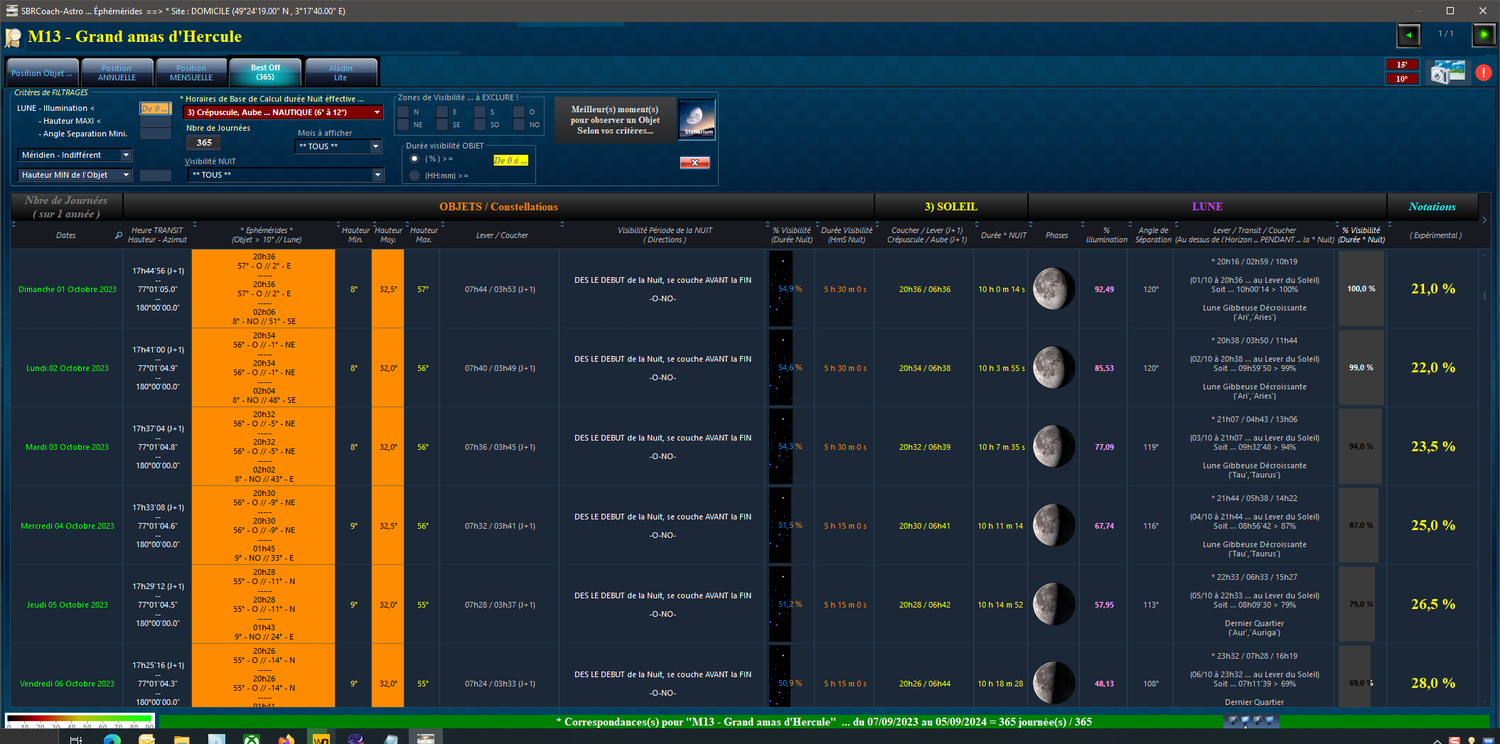Click the 3) SOLEIL column group header
Image resolution: width=1500 pixels, height=744 pixels.
tap(951, 207)
